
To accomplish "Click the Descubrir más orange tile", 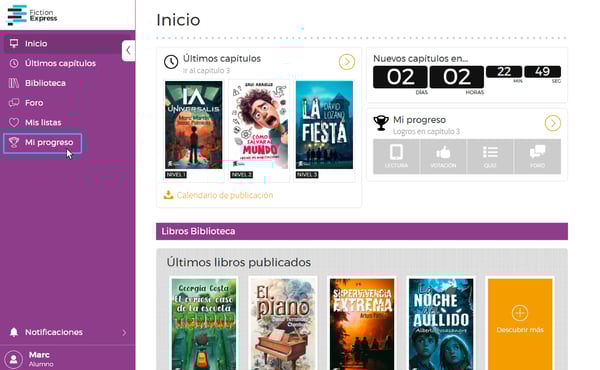I will pos(520,324).
